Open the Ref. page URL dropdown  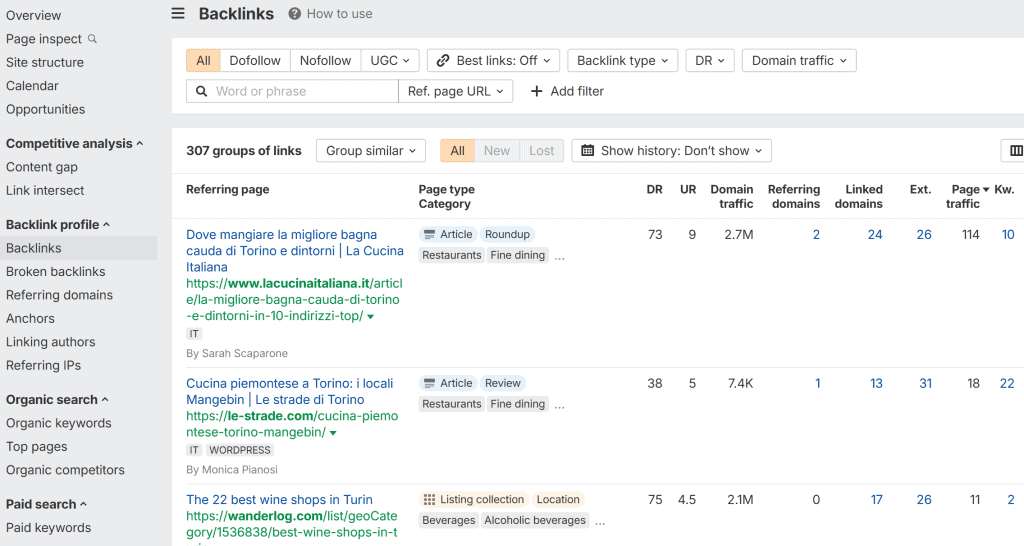(455, 91)
